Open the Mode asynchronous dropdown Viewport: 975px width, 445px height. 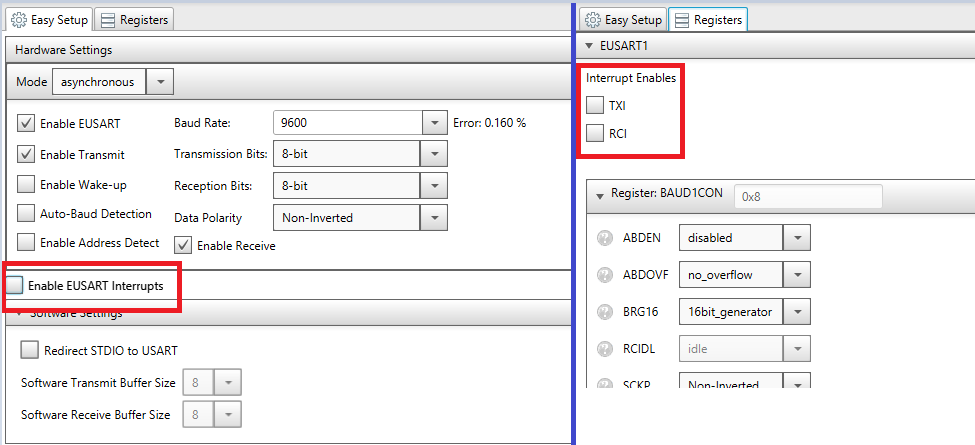[160, 82]
